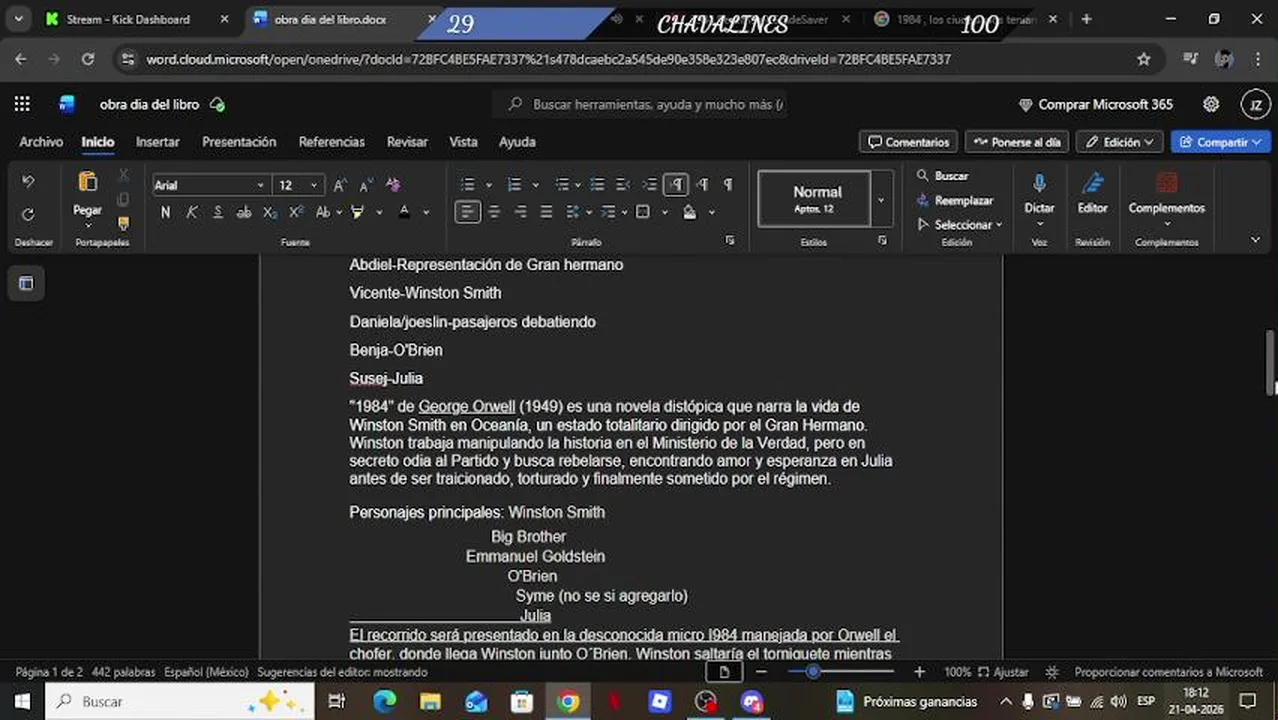The width and height of the screenshot is (1278, 720).
Task: Expand the bullet list dropdown arrow
Action: [x=488, y=185]
